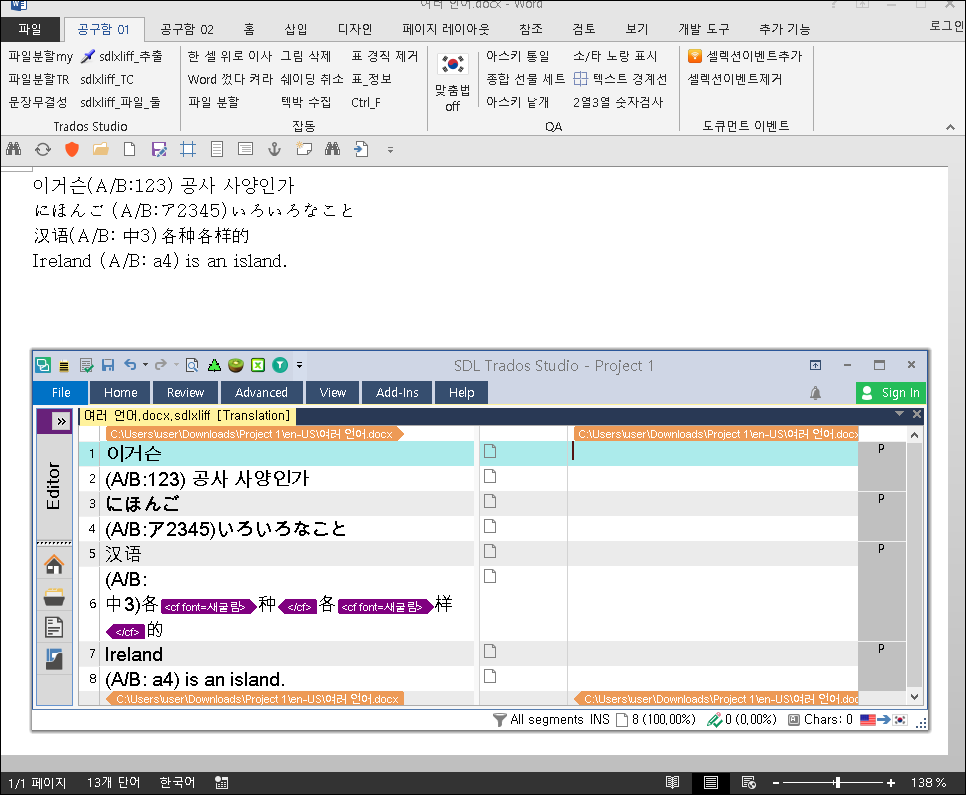This screenshot has height=795, width=966.
Task: Open the Trados document tab list dropdown arrow
Action: pos(899,414)
